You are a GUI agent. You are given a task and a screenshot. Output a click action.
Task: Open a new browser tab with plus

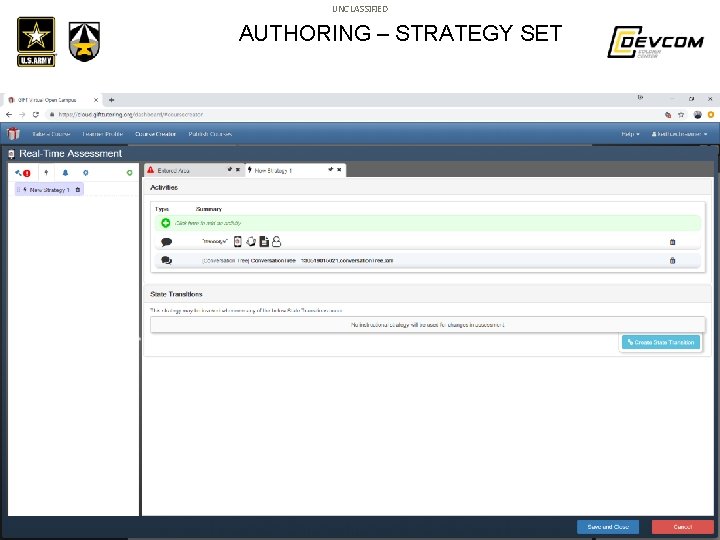pyautogui.click(x=111, y=100)
